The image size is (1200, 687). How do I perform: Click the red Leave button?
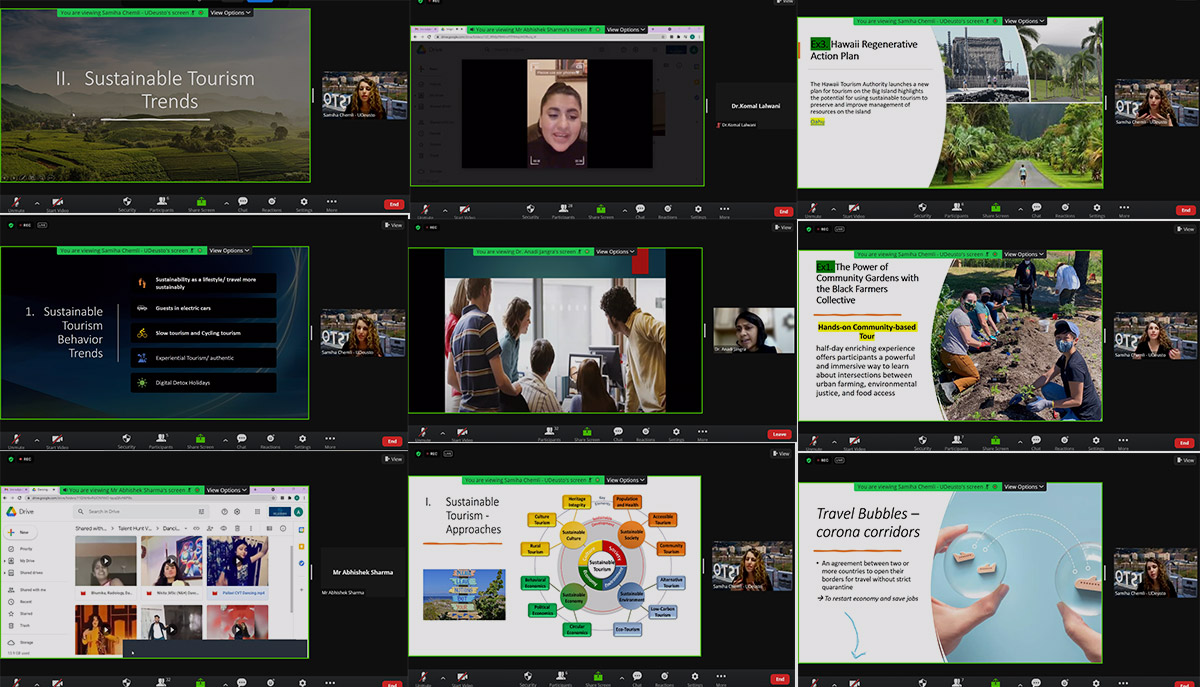(779, 435)
